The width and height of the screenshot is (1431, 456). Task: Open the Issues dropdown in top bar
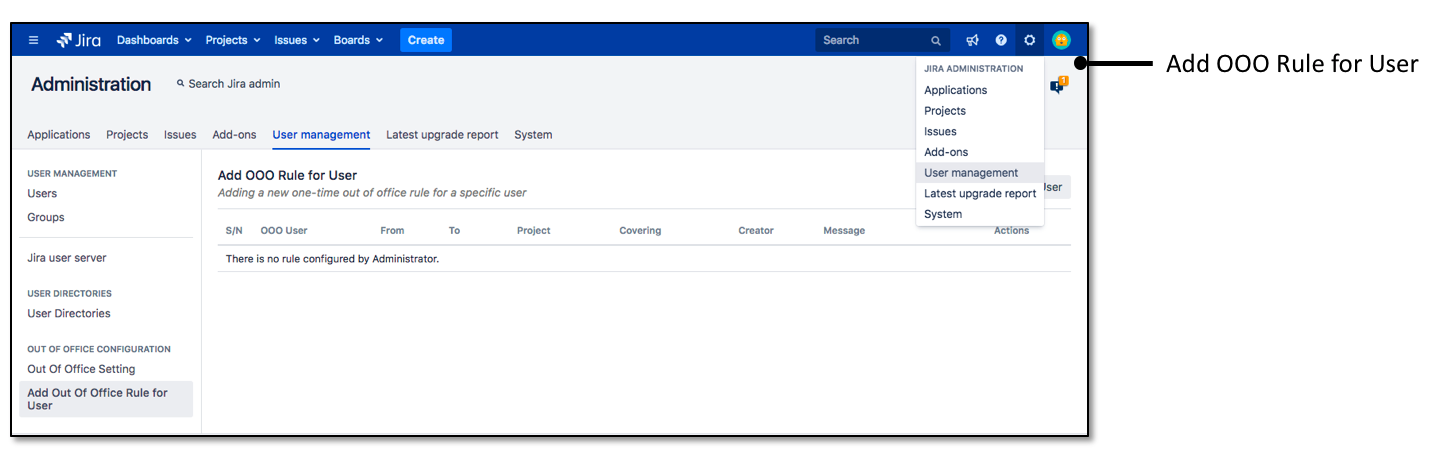(x=296, y=40)
